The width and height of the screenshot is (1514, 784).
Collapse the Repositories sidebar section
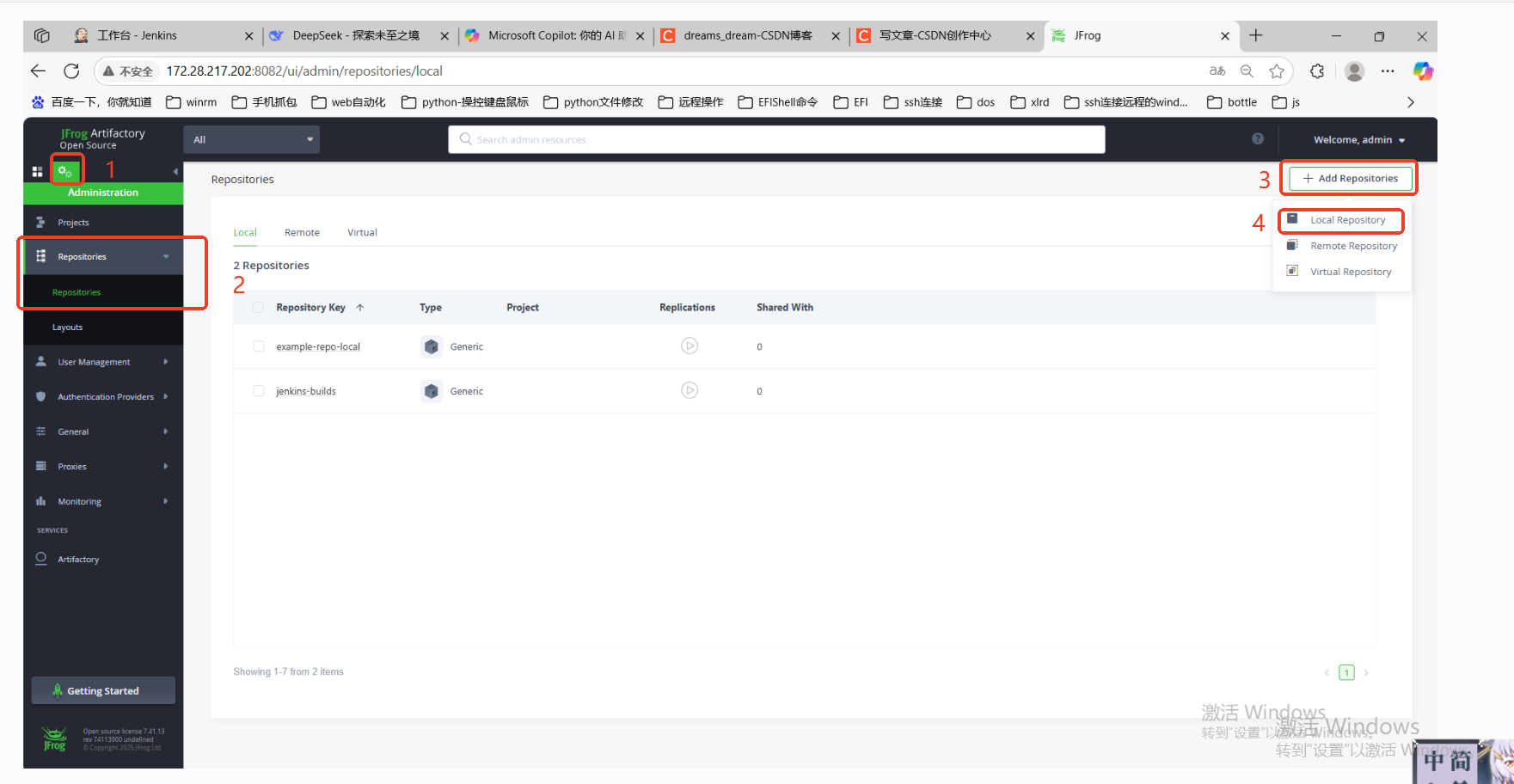[166, 255]
